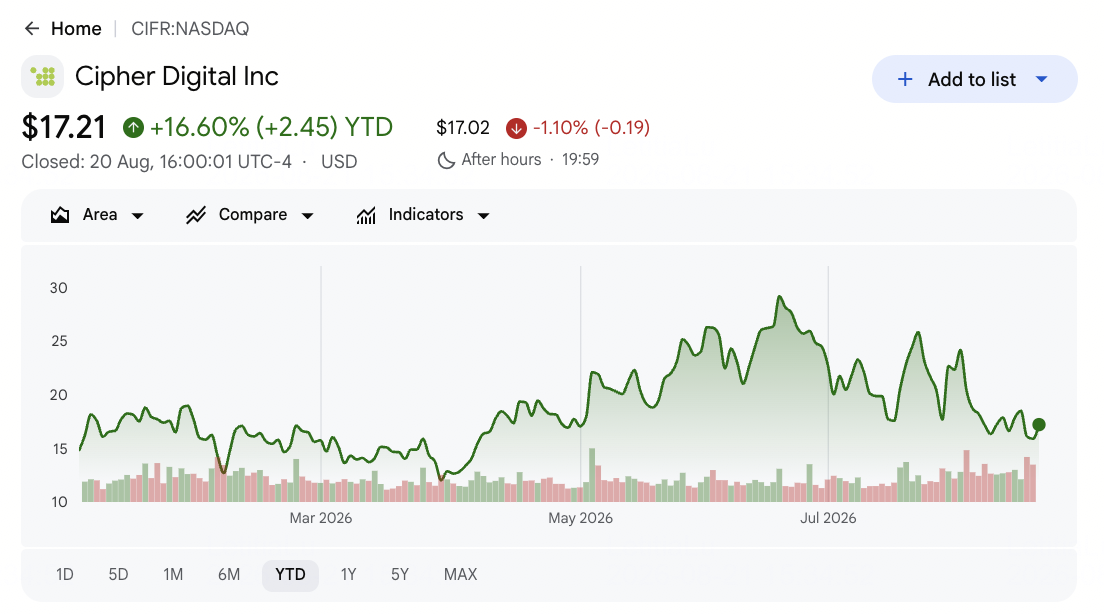
Task: Click the red down-arrow after hours icon
Action: [x=516, y=128]
